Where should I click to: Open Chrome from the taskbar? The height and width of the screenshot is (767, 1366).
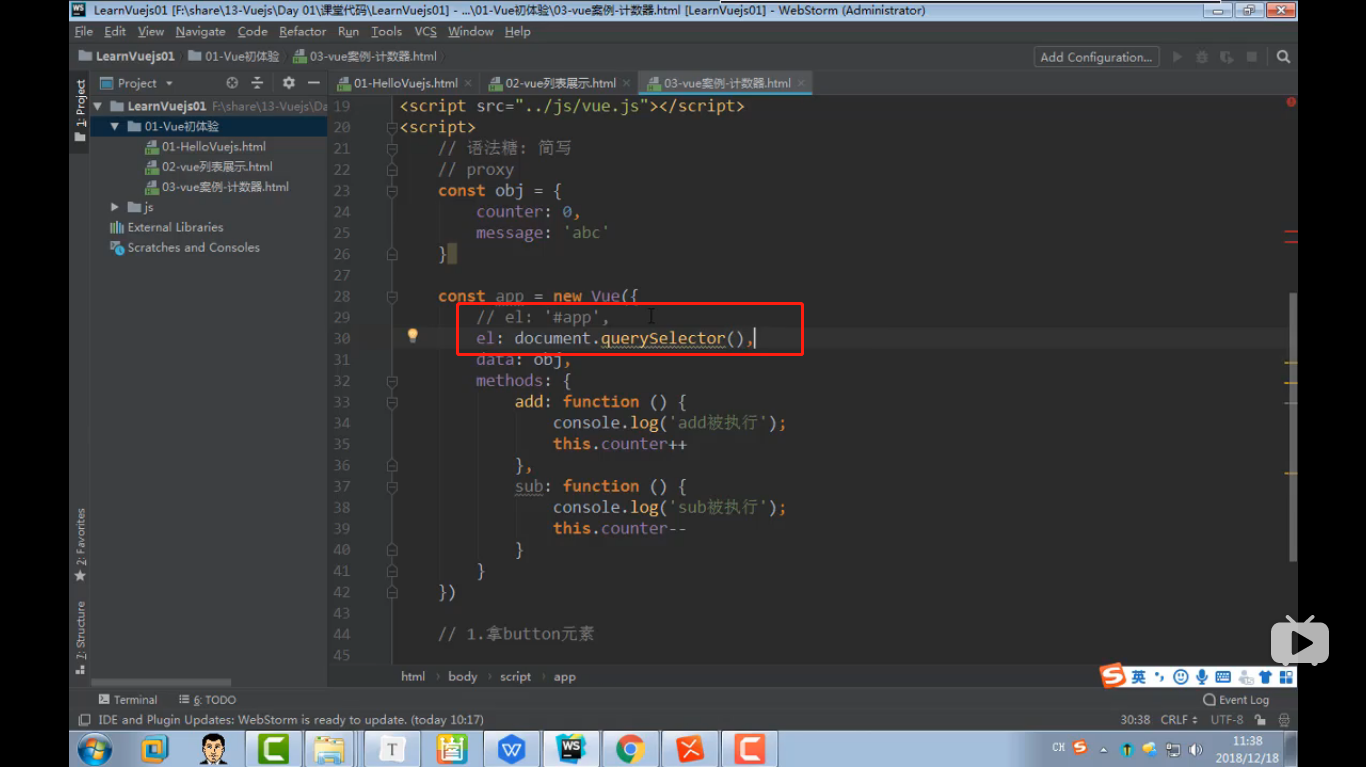tap(630, 748)
